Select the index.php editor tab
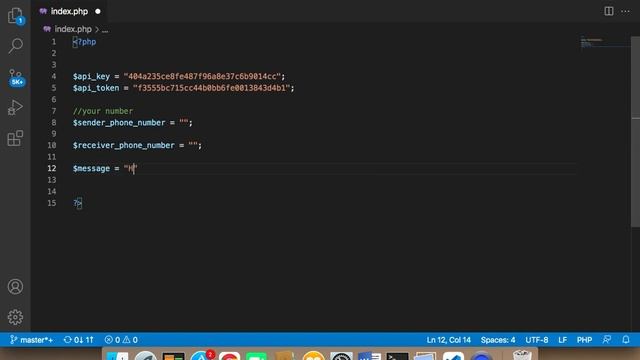The image size is (640, 360). 69,11
